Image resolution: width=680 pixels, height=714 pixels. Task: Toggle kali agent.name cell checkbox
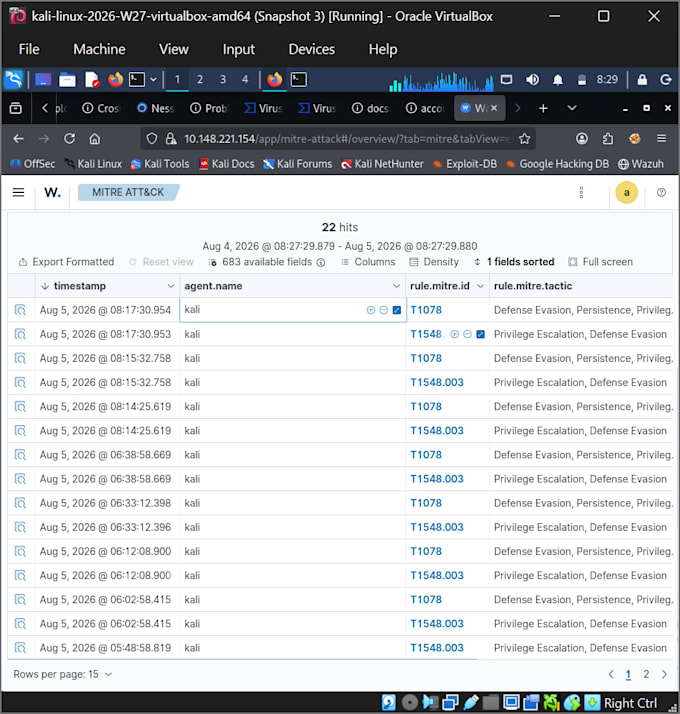click(x=397, y=310)
